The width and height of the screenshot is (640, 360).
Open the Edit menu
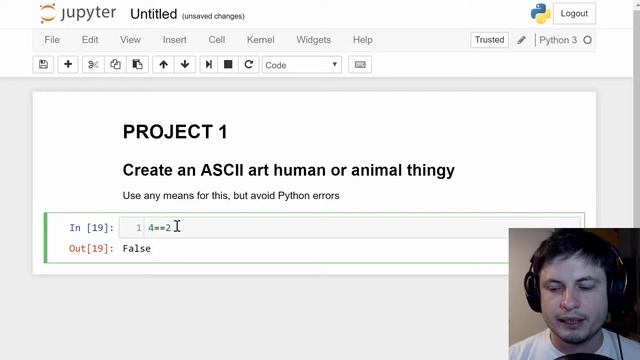pos(90,40)
